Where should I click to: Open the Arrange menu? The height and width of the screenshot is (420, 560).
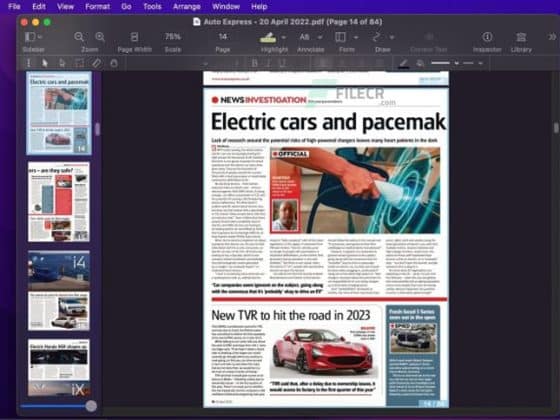(x=186, y=6)
